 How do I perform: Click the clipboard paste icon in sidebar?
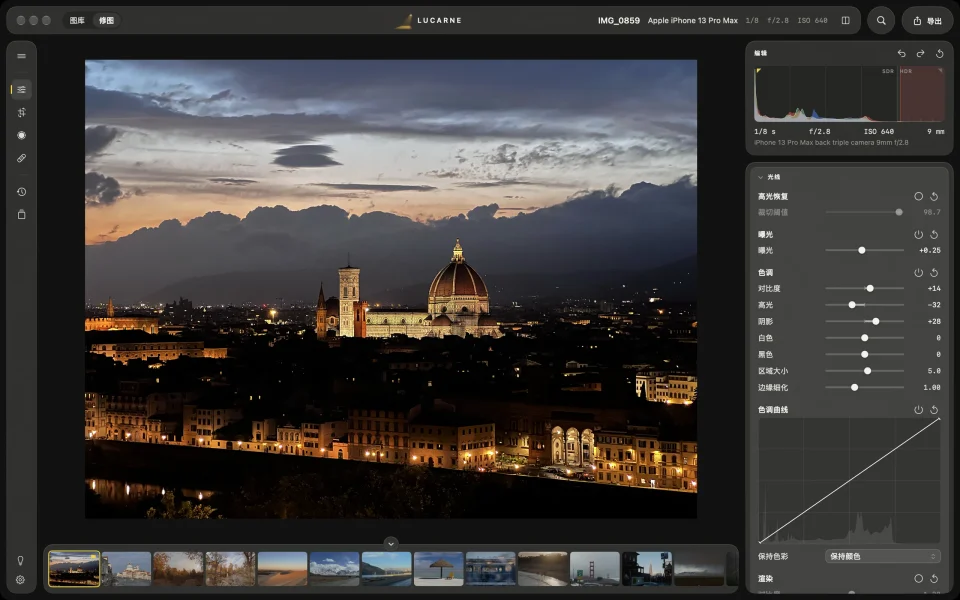21,214
